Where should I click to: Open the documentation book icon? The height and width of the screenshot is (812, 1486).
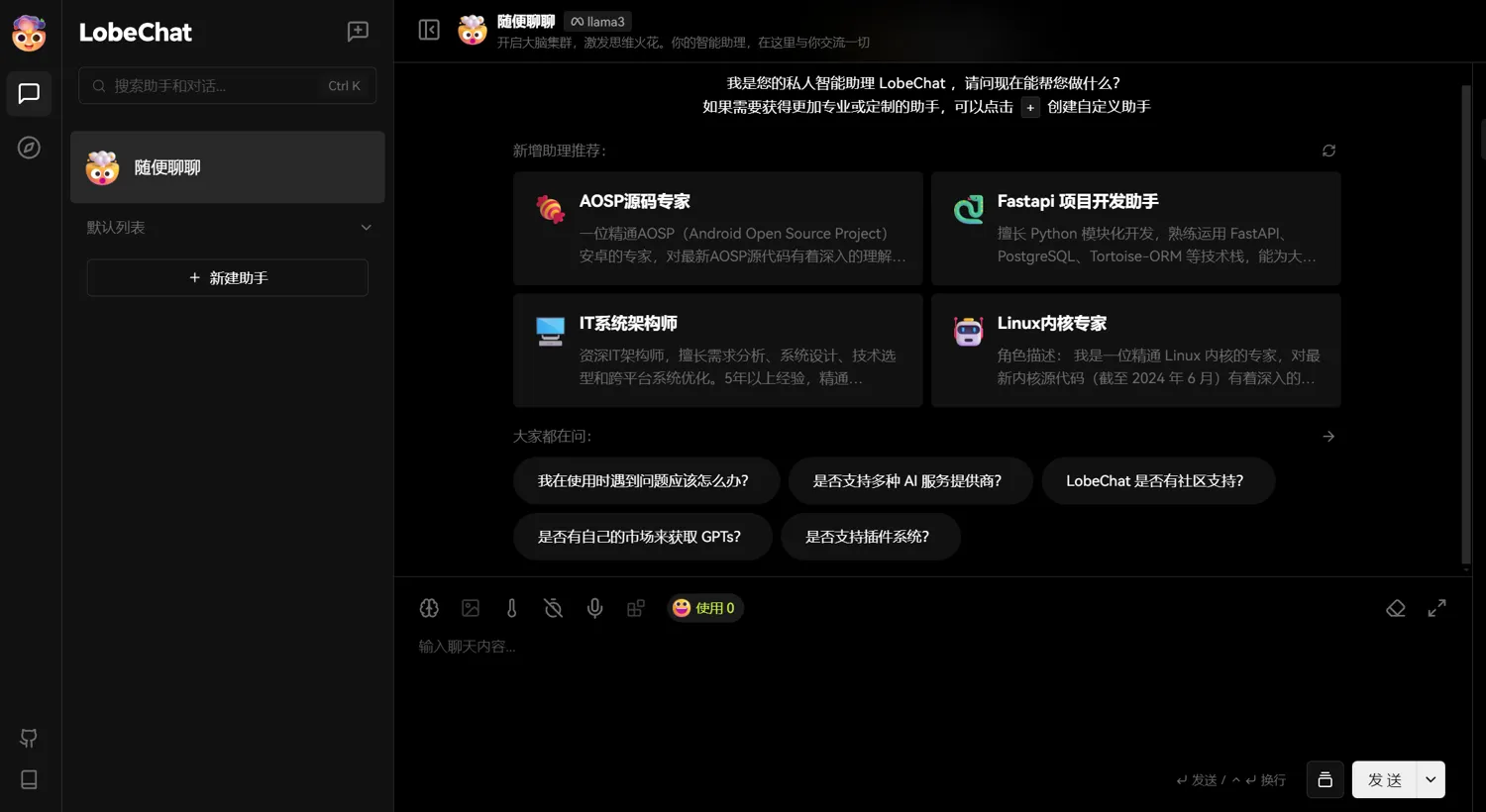point(29,779)
